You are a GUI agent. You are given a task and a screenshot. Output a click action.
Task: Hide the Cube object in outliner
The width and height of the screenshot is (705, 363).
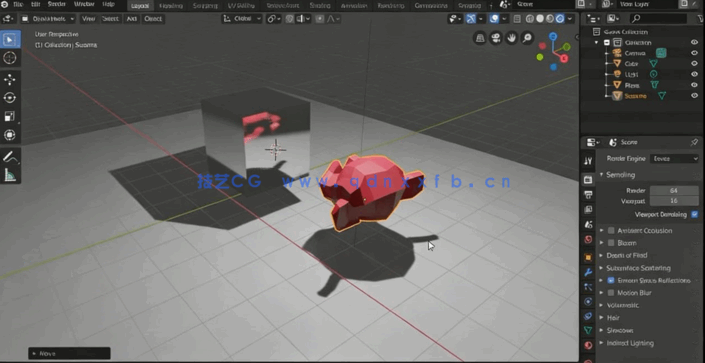pos(694,64)
